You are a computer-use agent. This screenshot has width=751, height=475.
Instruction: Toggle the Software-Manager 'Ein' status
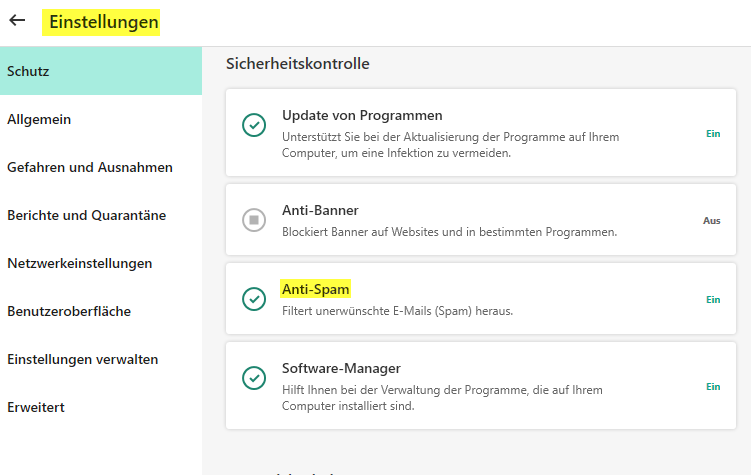(x=713, y=386)
